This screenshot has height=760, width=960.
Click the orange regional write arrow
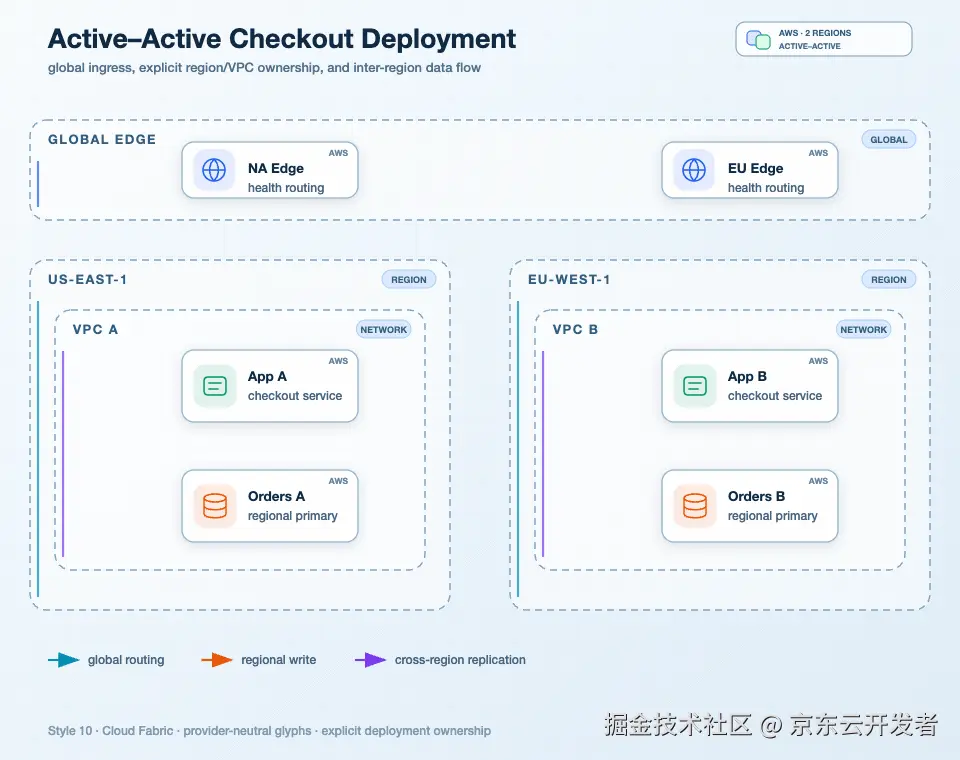tap(217, 660)
